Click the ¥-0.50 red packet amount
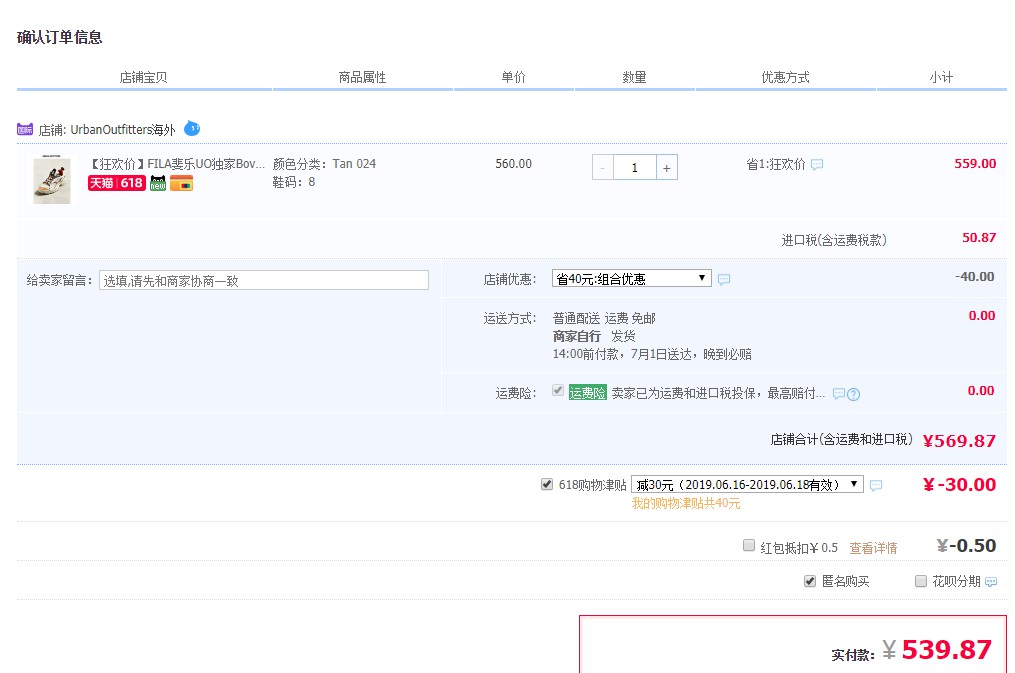 [966, 546]
